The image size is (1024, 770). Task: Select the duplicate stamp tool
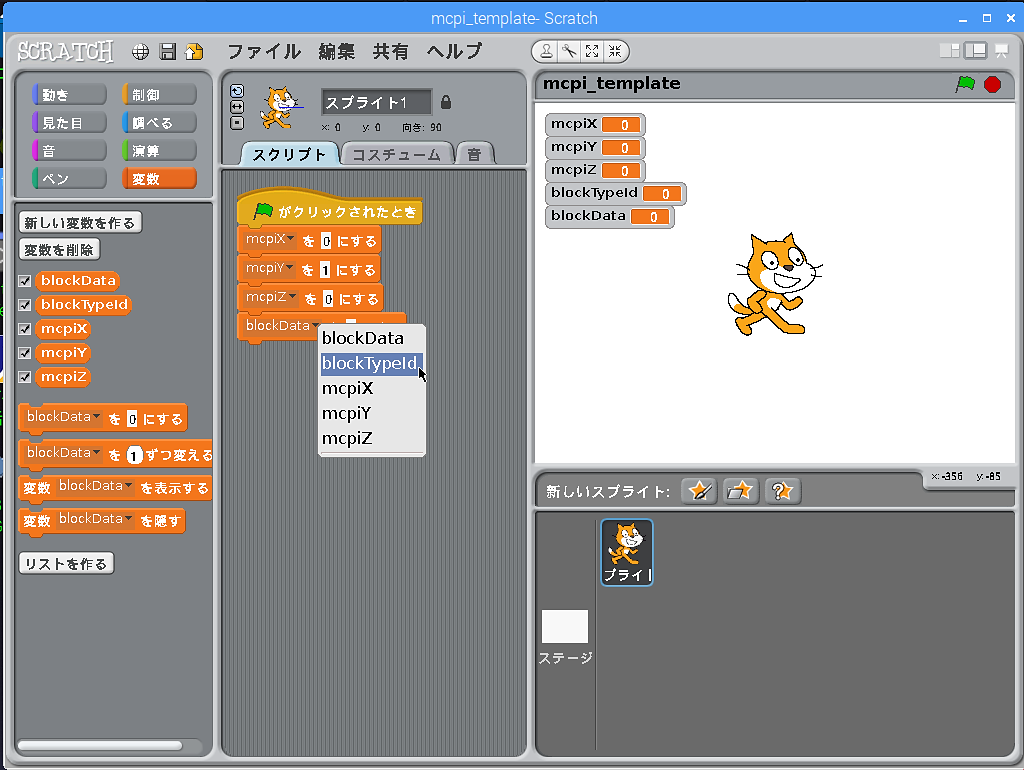pos(547,51)
